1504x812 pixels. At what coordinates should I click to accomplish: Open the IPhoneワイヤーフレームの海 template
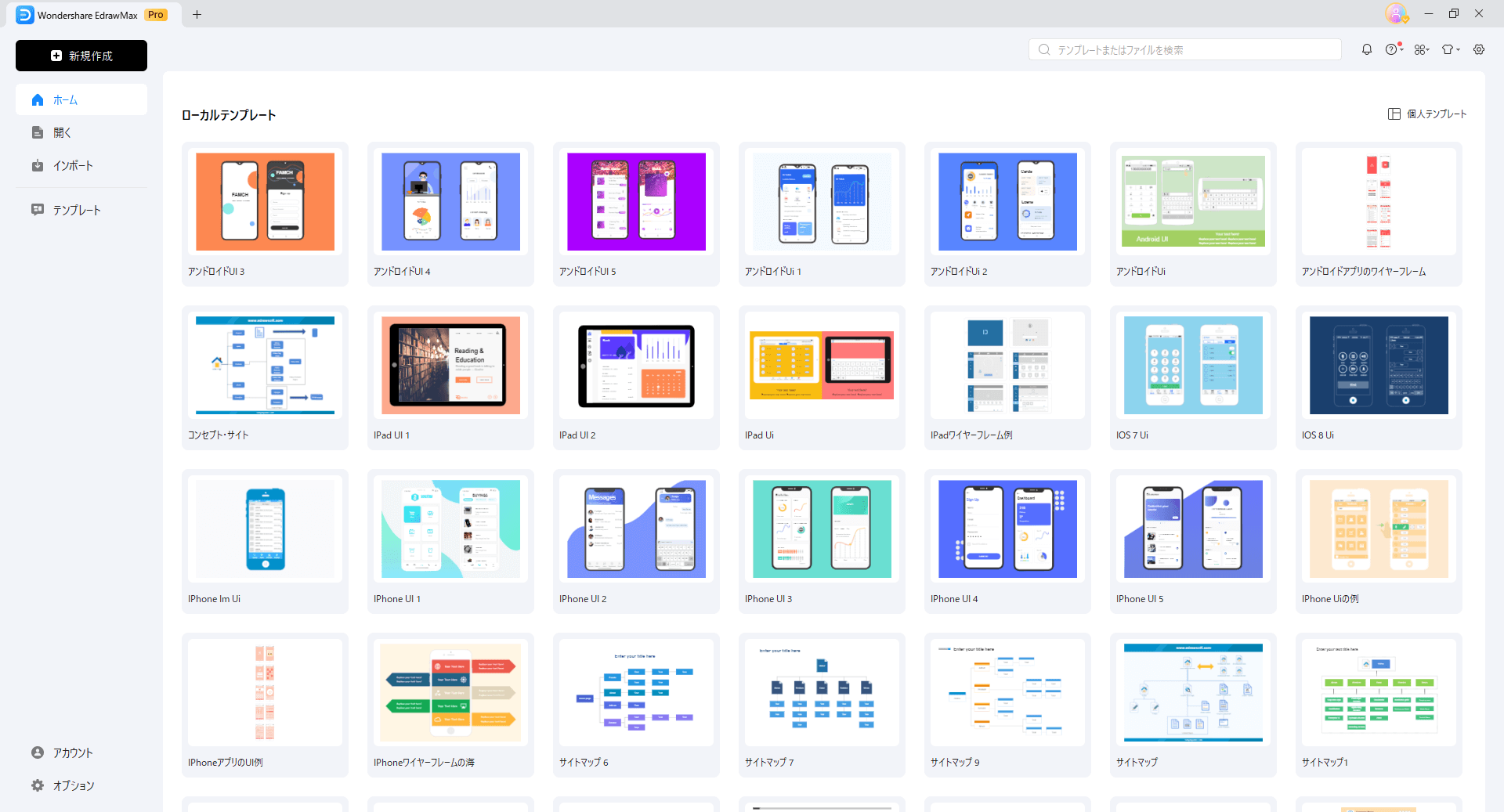[450, 705]
